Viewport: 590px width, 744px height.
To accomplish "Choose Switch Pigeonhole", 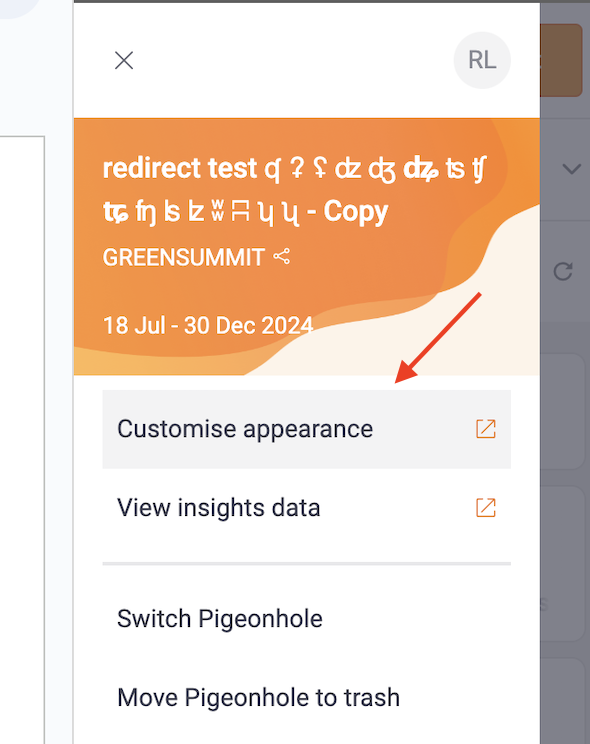I will coord(307,619).
